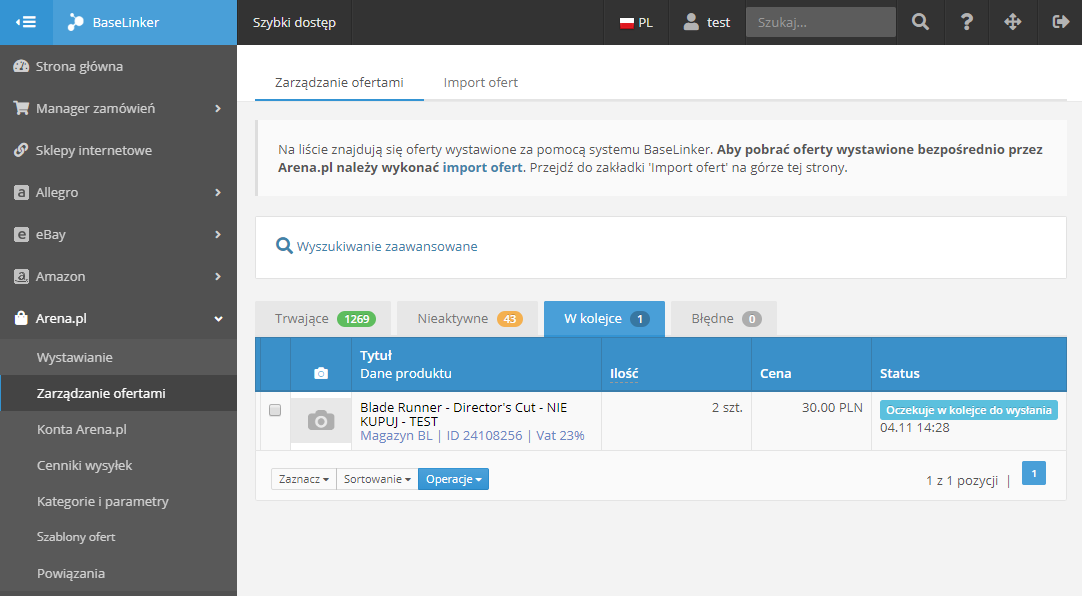Open the PL language selector
Image resolution: width=1082 pixels, height=596 pixels.
pyautogui.click(x=636, y=23)
